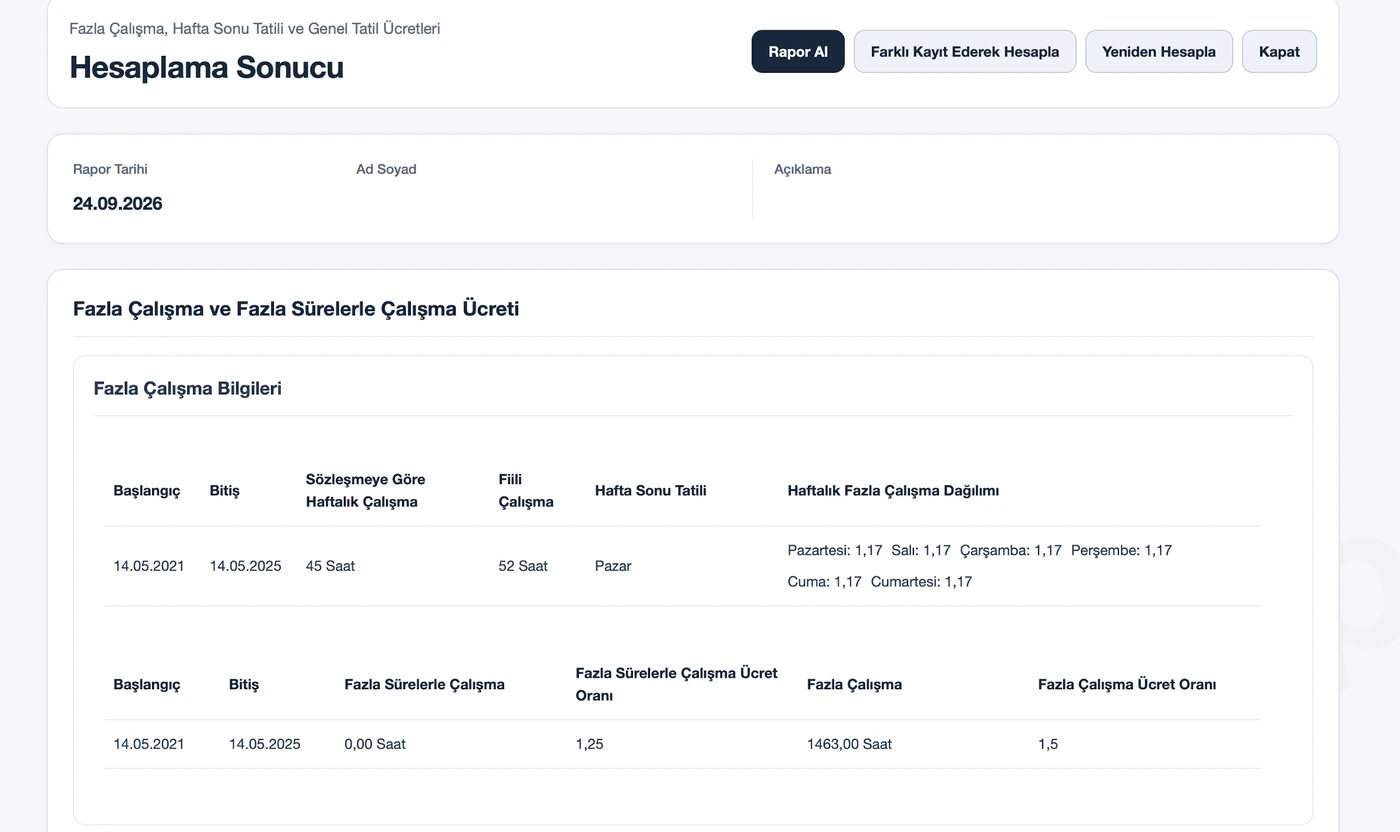Viewport: 1400px width, 832px height.
Task: Click the subtitle mentioning Genel Tatil Ücretleri
Action: click(x=255, y=29)
